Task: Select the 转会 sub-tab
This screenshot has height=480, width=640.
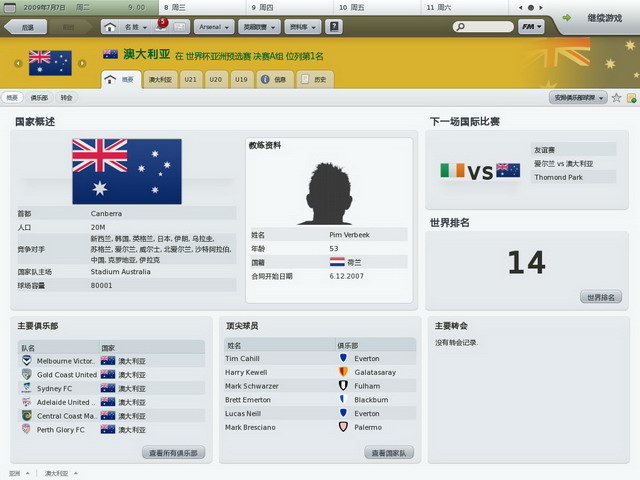Action: 66,98
